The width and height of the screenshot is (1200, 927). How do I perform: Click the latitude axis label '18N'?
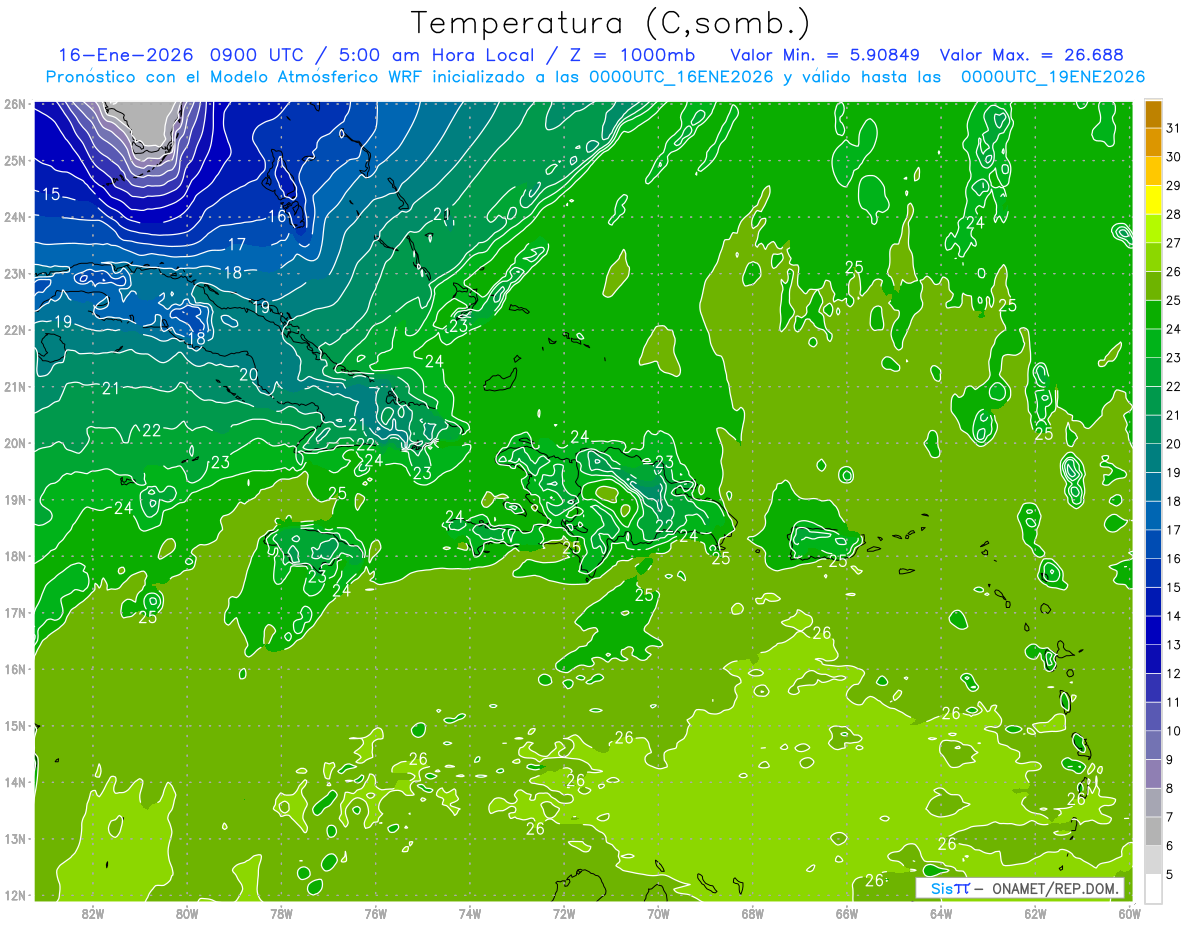pyautogui.click(x=14, y=555)
